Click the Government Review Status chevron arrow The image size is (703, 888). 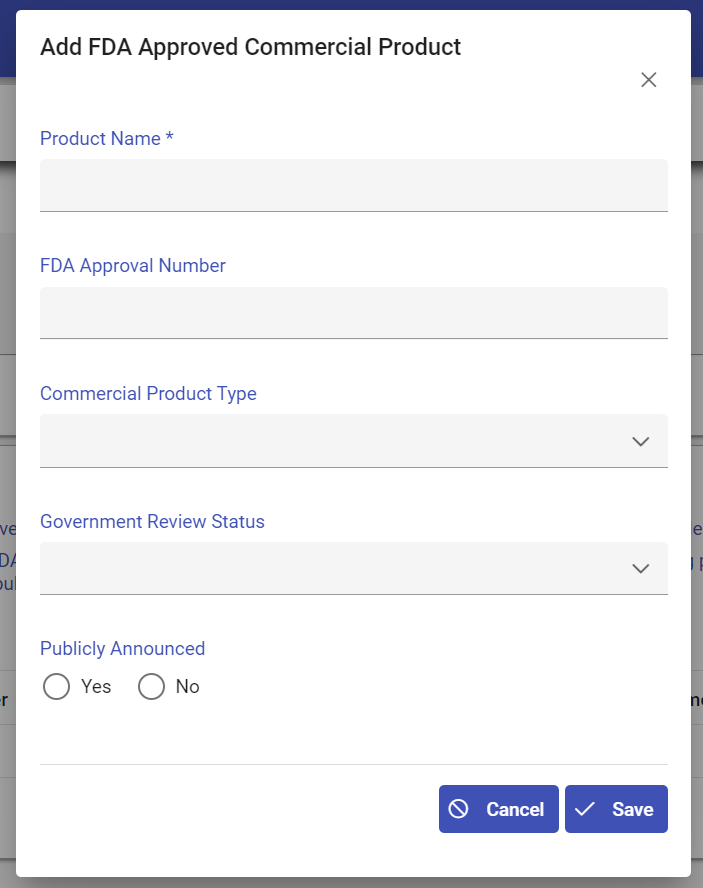click(x=641, y=568)
